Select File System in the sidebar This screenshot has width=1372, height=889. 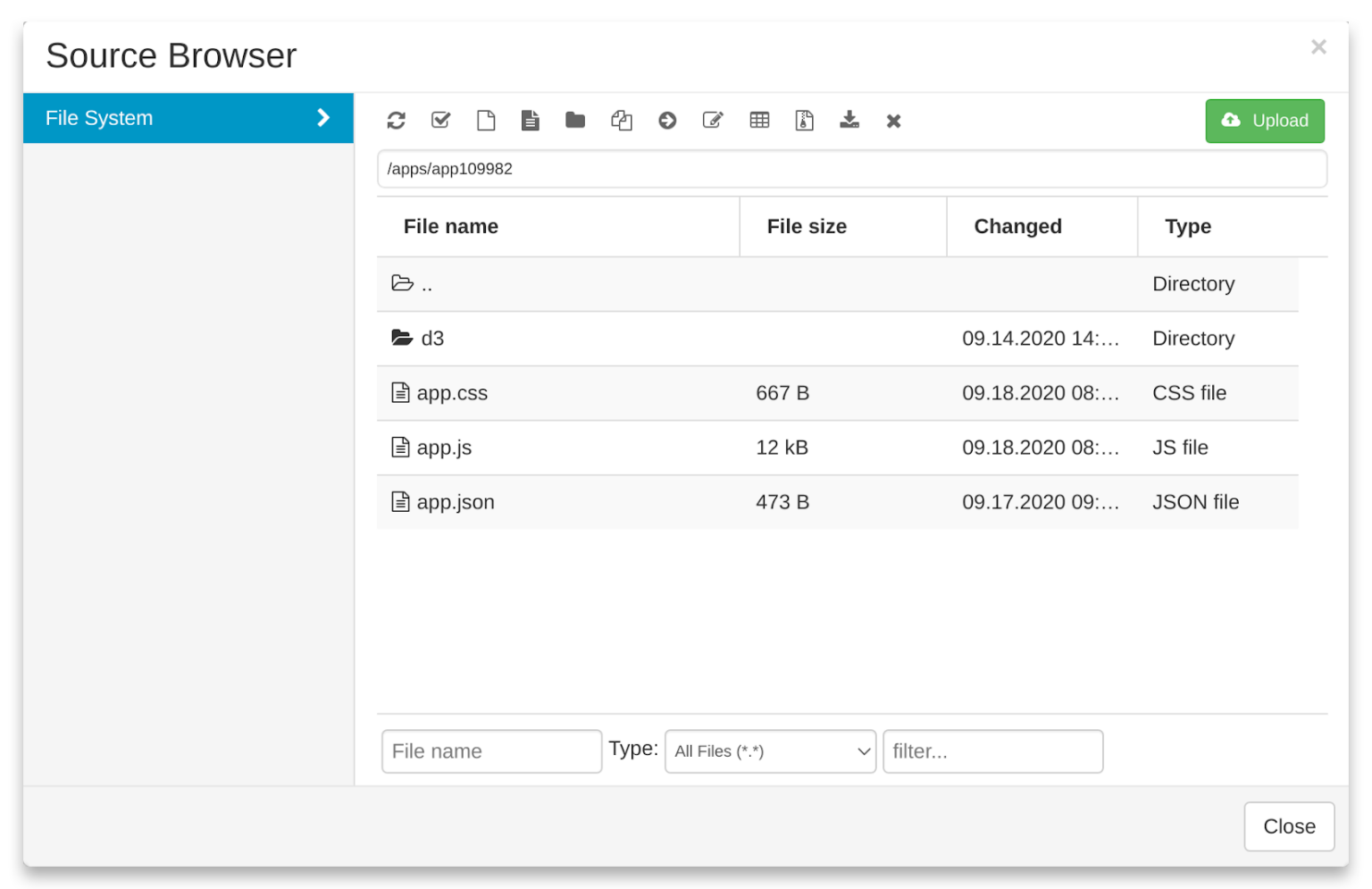tap(99, 118)
